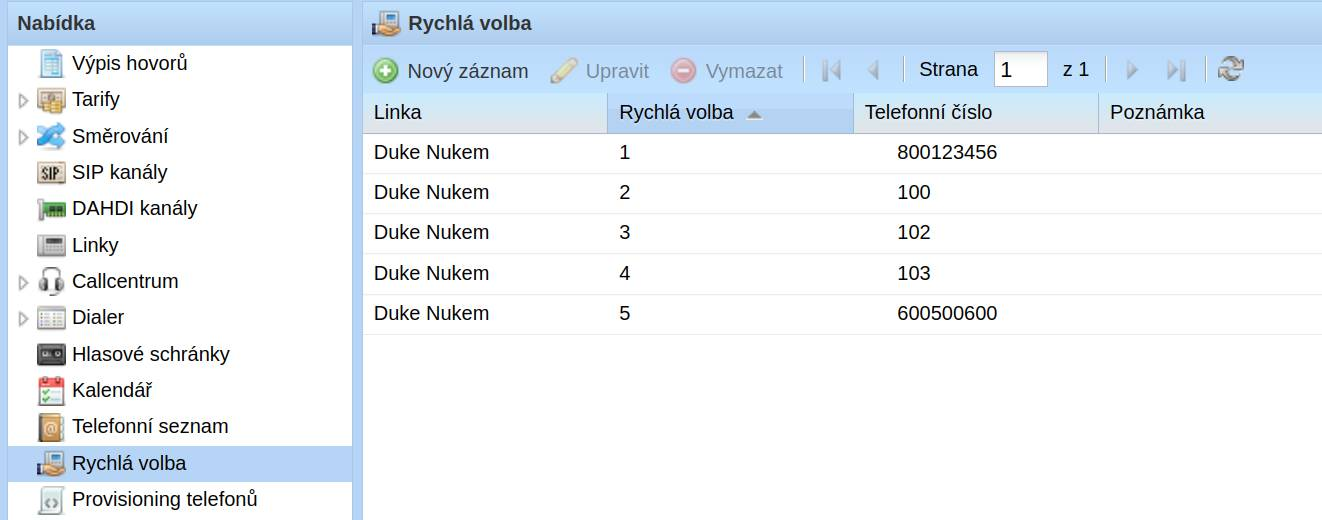Click the Směrování routing arrows icon

click(x=51, y=136)
